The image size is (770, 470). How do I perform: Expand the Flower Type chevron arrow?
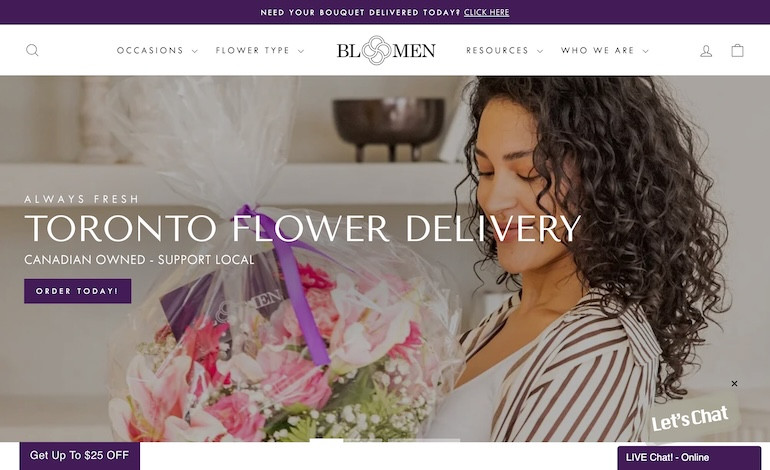point(301,51)
